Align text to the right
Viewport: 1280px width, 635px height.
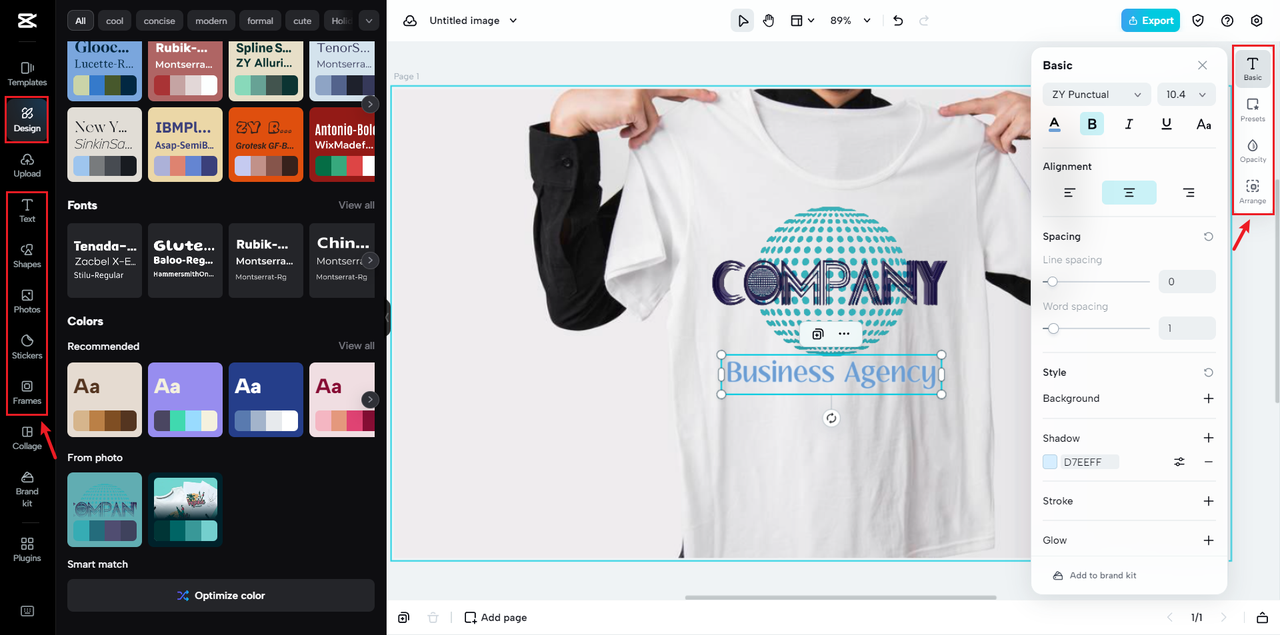[1188, 192]
